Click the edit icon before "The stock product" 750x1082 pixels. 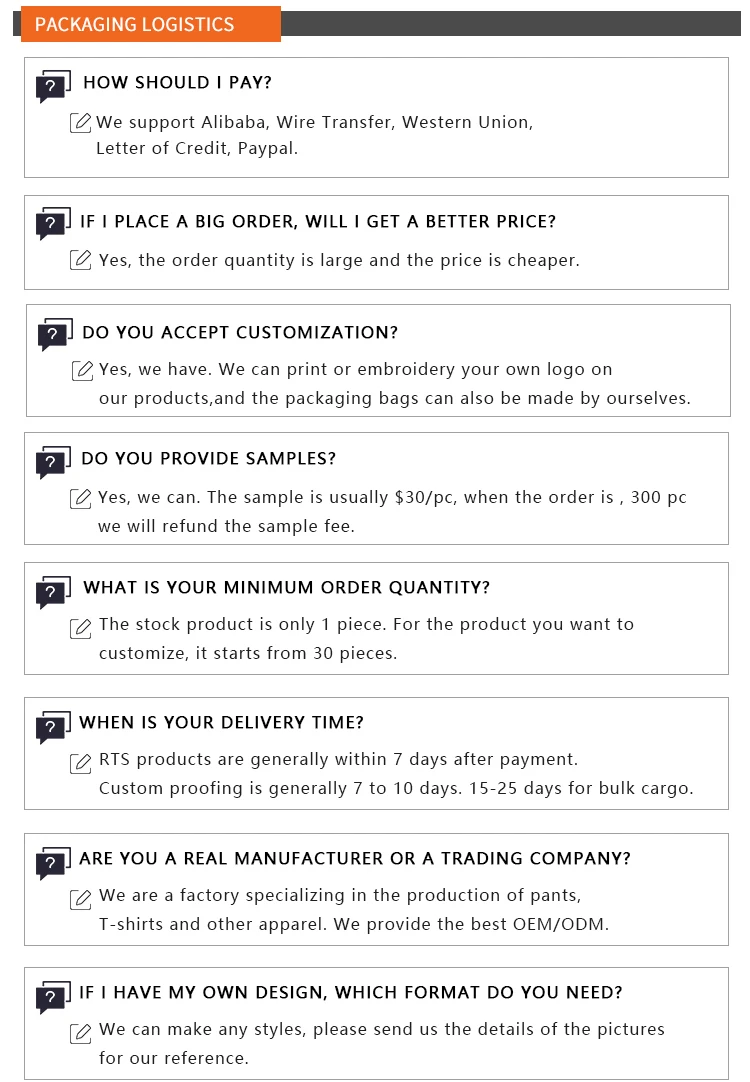point(81,626)
